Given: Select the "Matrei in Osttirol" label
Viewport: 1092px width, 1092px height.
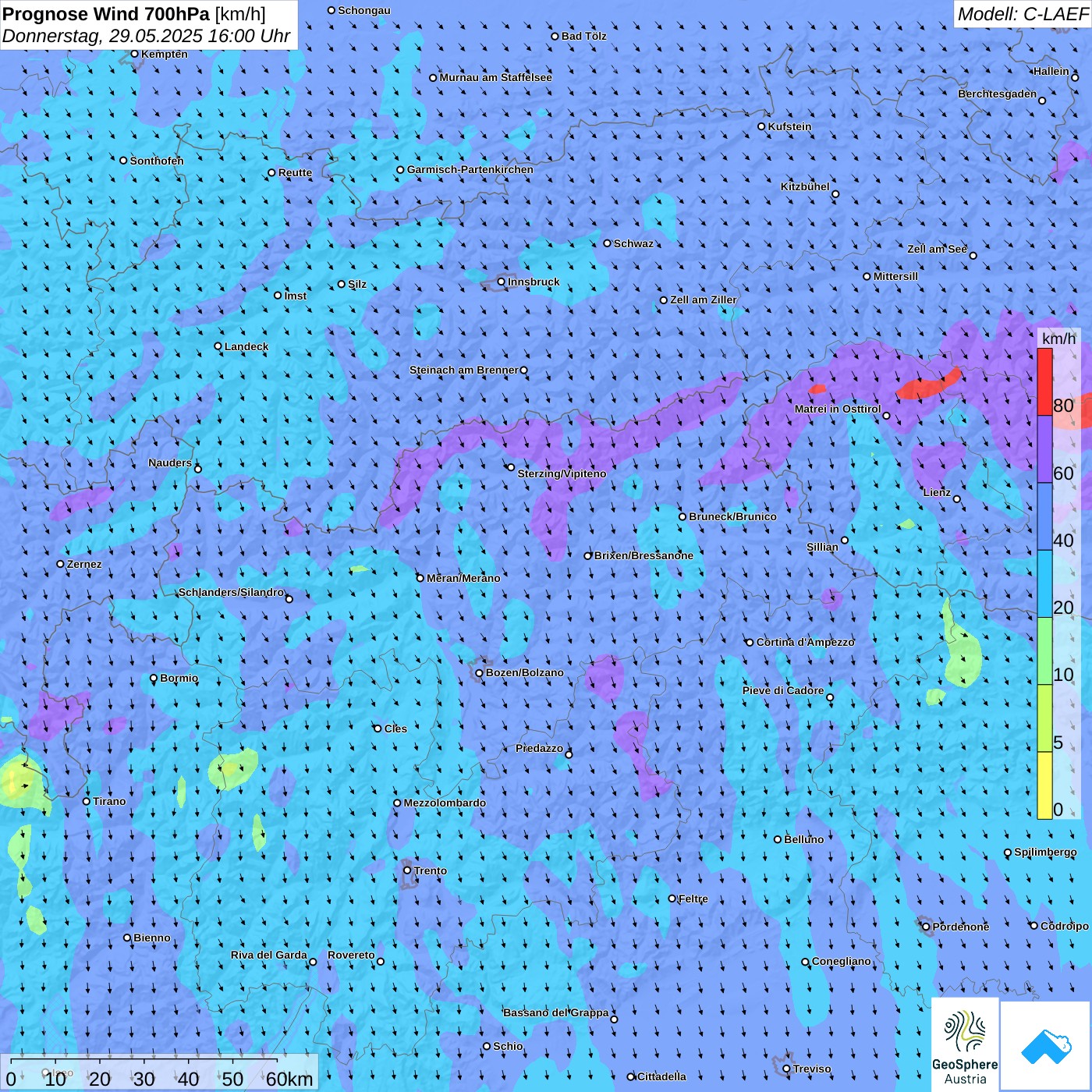Looking at the screenshot, I should [838, 409].
